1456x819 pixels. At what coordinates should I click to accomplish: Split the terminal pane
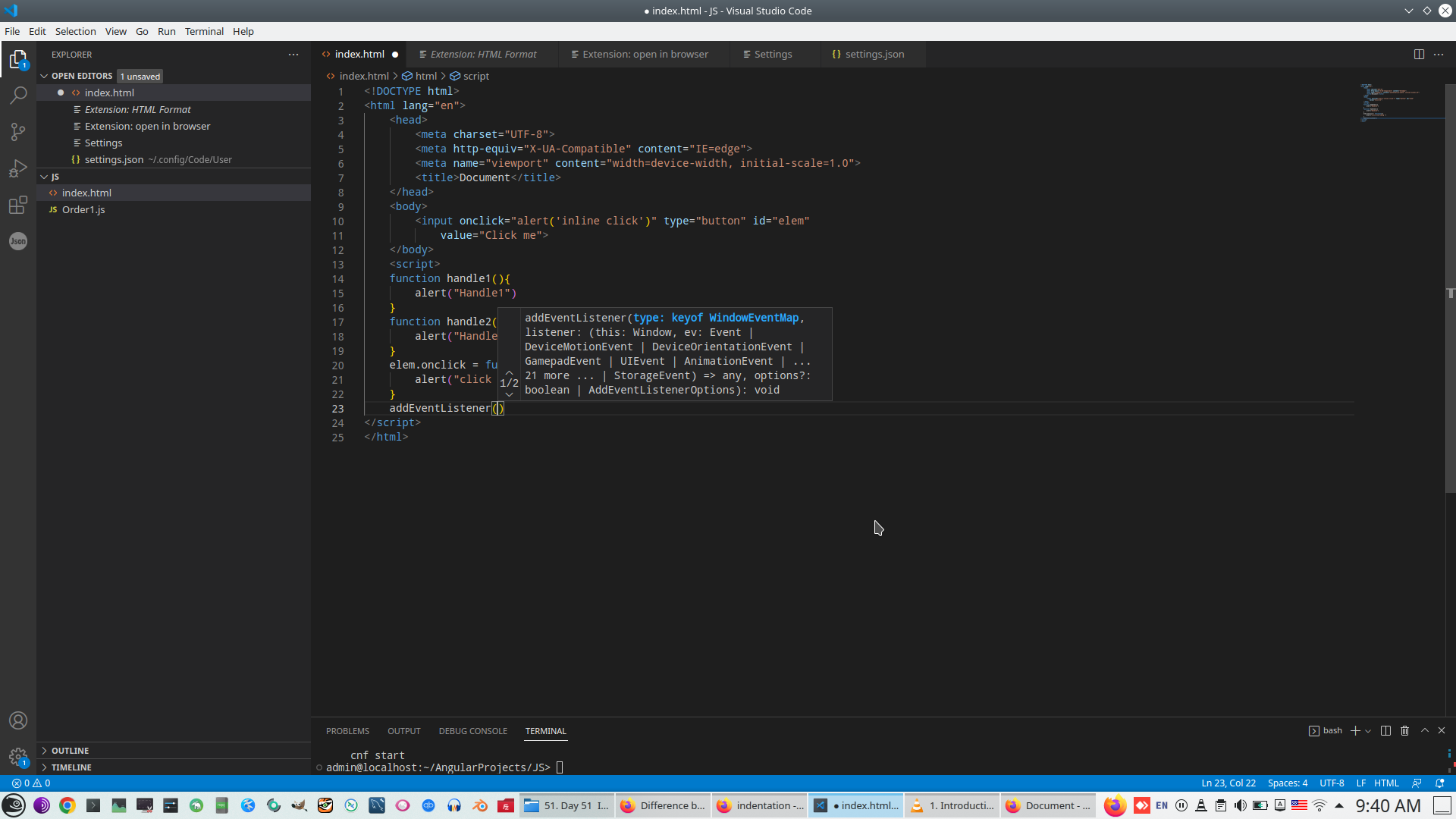pyautogui.click(x=1385, y=730)
